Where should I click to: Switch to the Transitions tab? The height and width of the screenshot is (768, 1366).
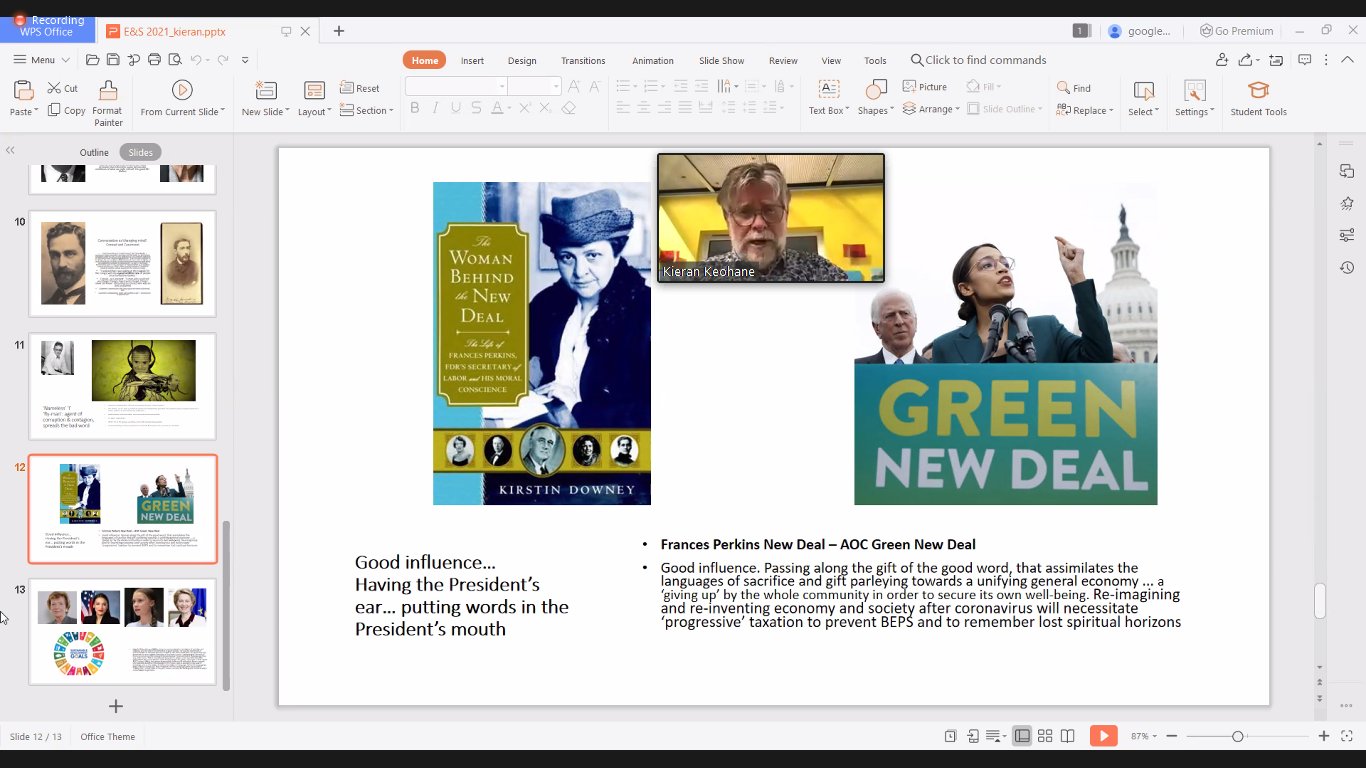583,61
